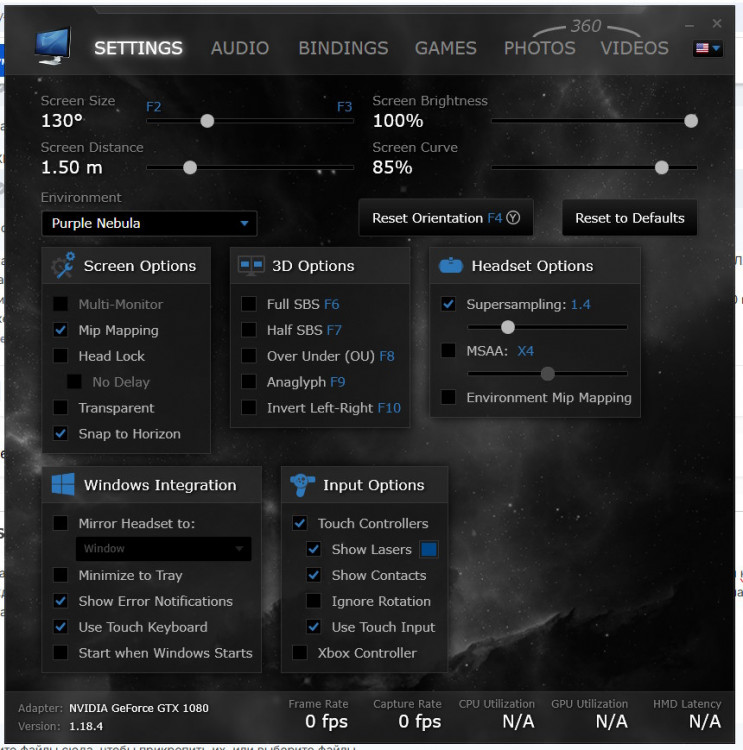Image resolution: width=743 pixels, height=750 pixels.
Task: Click the Input Options controller icon
Action: 302,485
